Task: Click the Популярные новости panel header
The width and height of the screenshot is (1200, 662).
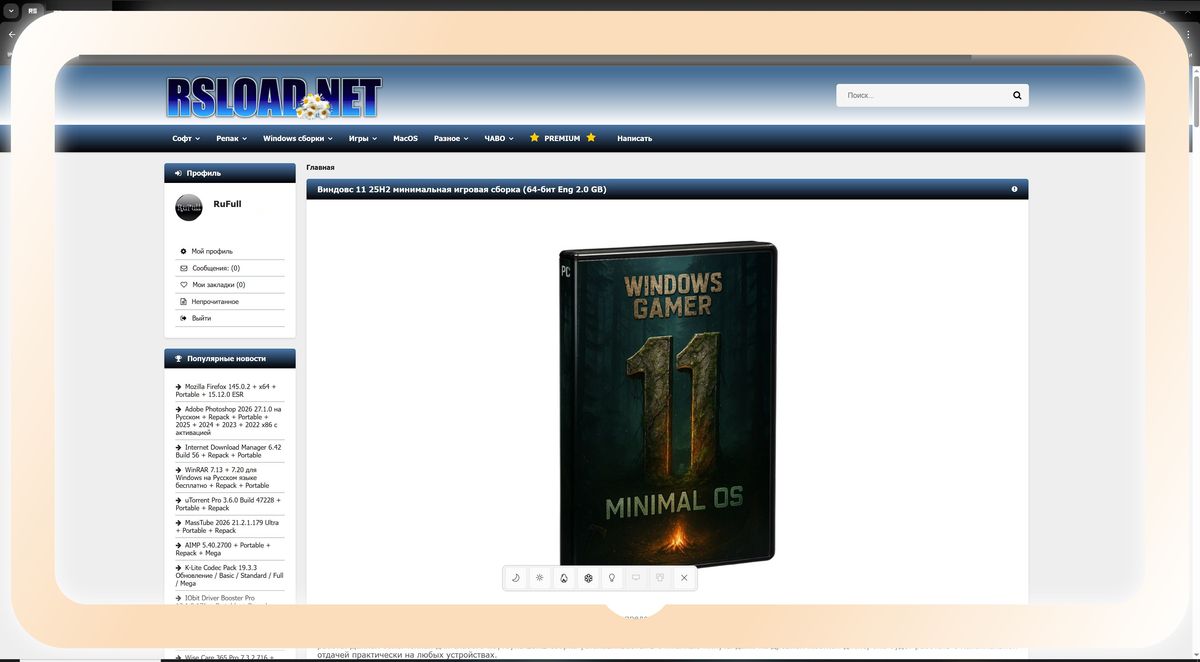Action: [x=230, y=358]
